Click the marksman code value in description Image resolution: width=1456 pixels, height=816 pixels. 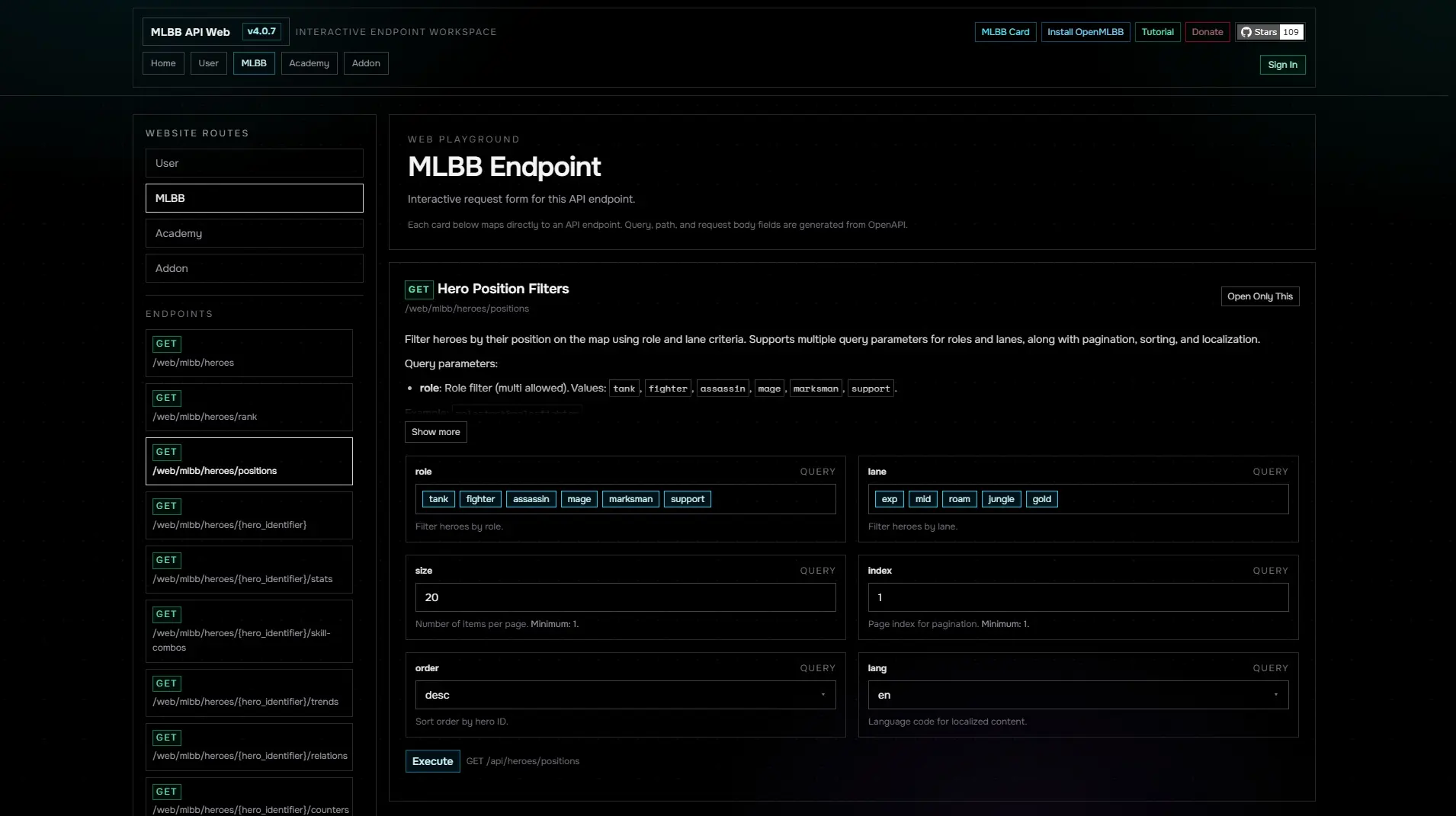[x=816, y=389]
